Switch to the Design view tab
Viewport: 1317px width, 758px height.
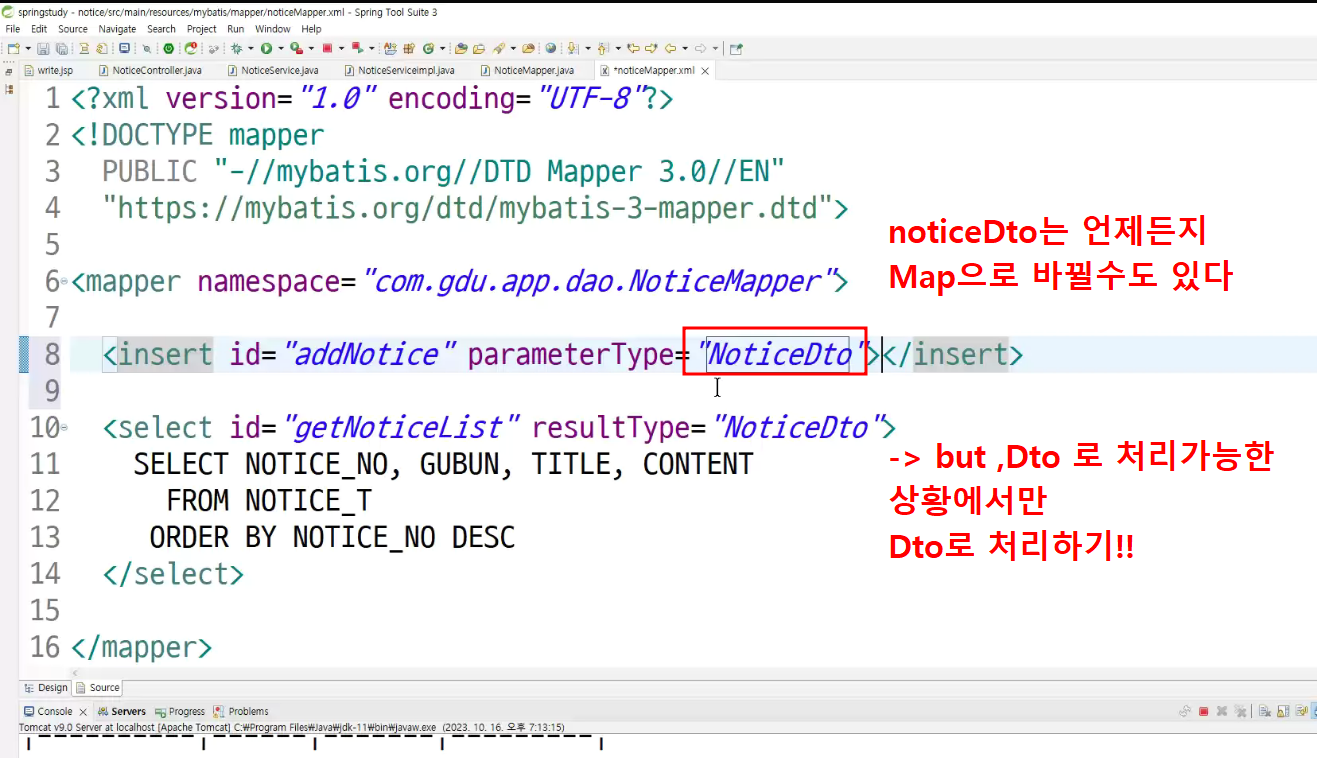[46, 687]
